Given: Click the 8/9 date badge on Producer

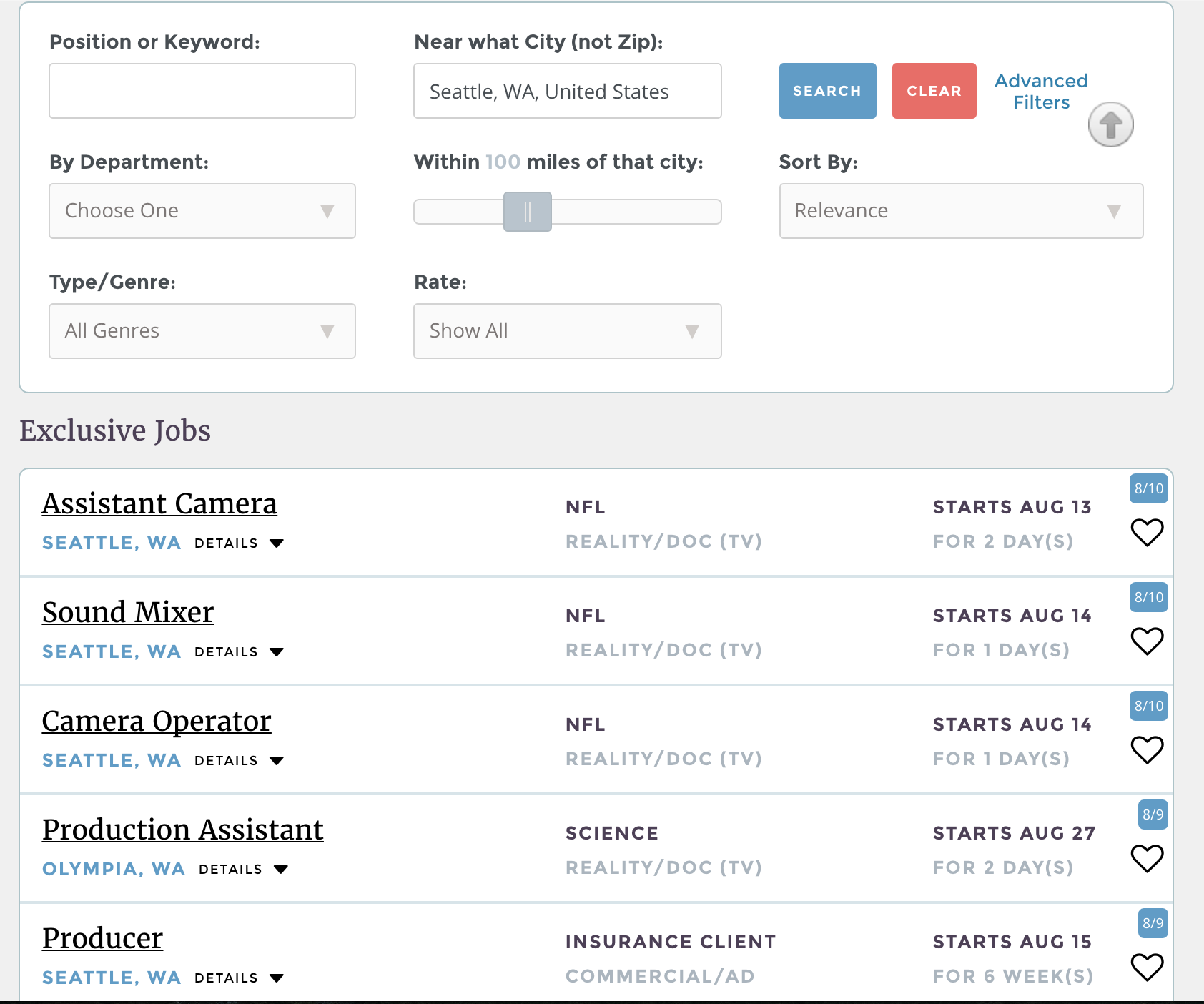Looking at the screenshot, I should tap(1153, 923).
